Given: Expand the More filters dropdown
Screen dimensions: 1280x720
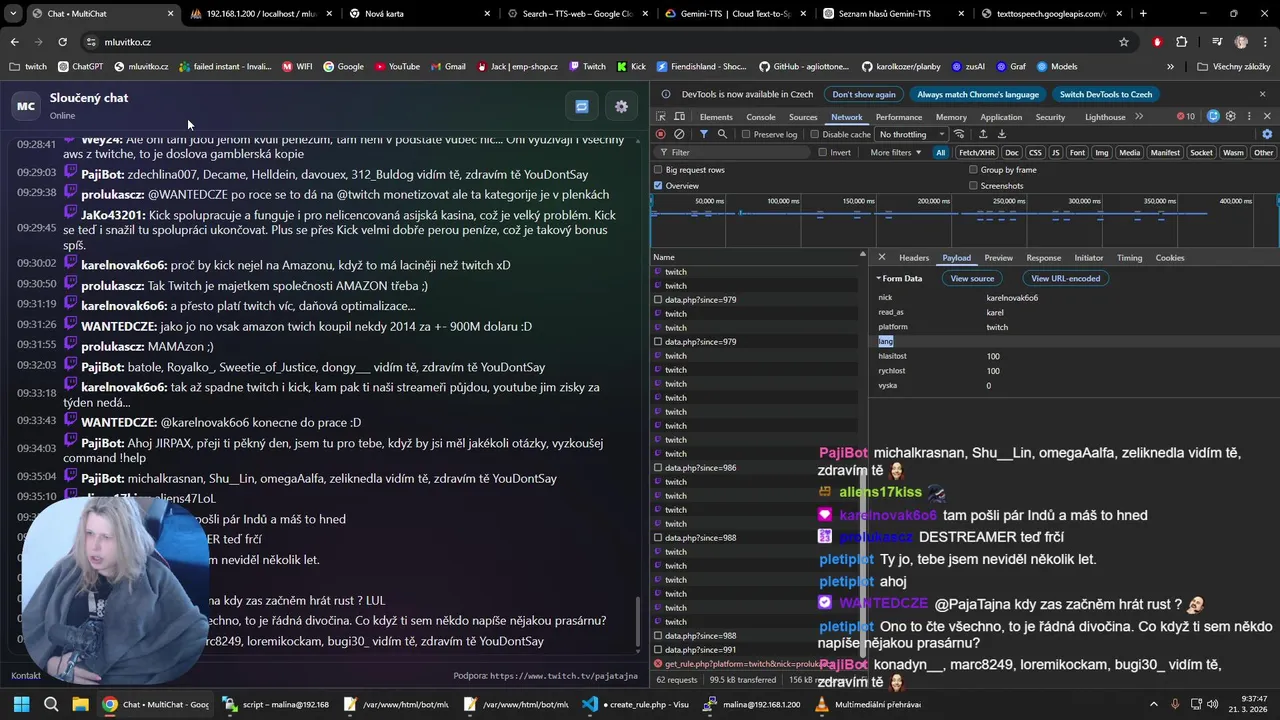Looking at the screenshot, I should click(894, 153).
